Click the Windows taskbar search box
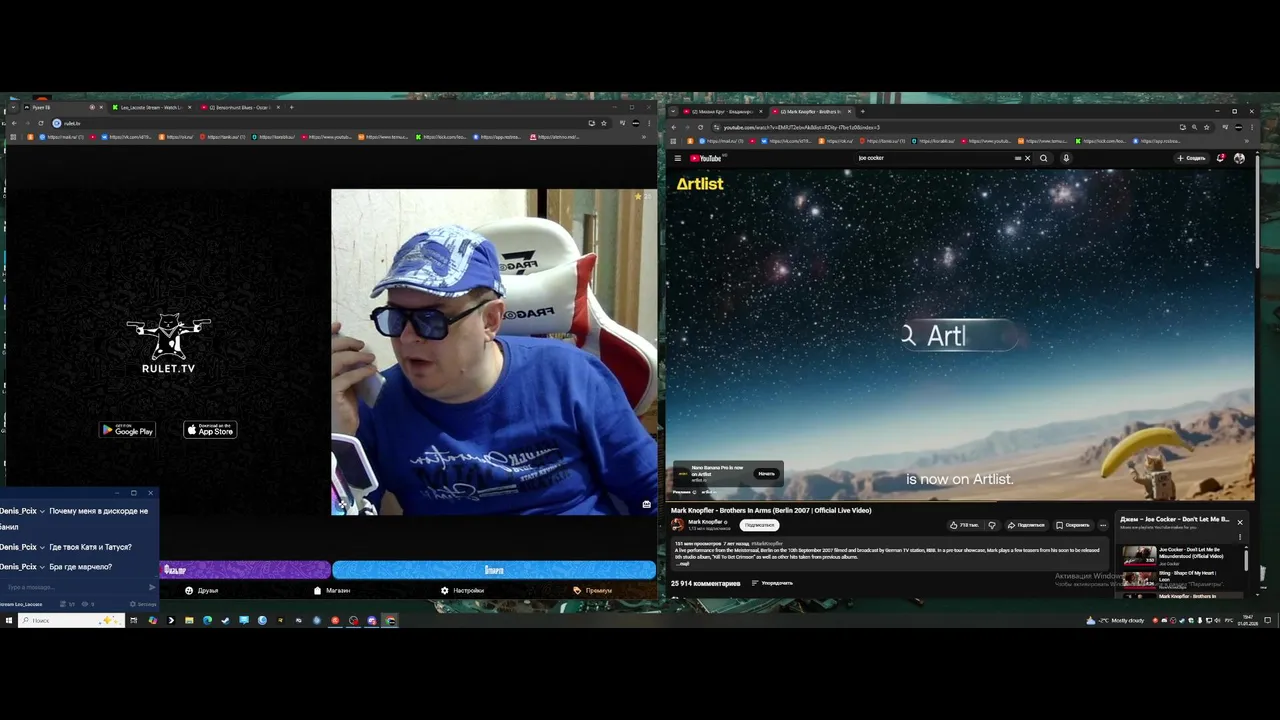 (71, 620)
